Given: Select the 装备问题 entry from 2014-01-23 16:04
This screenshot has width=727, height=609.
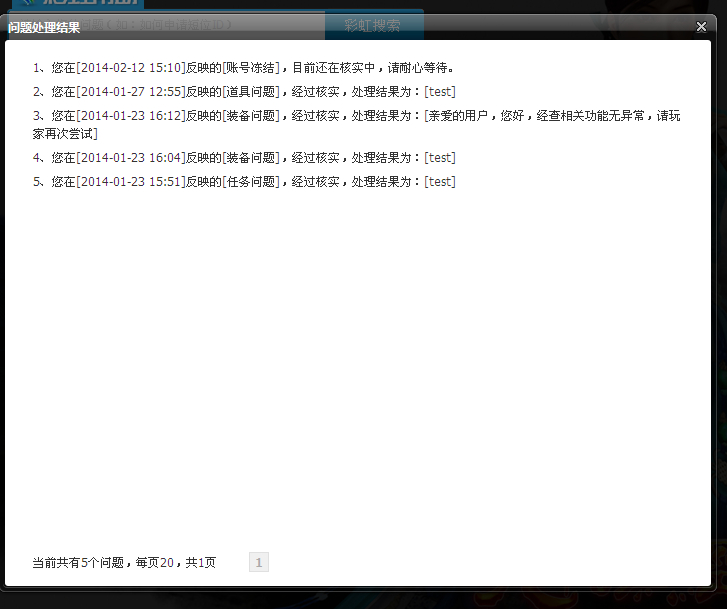Looking at the screenshot, I should click(244, 158).
